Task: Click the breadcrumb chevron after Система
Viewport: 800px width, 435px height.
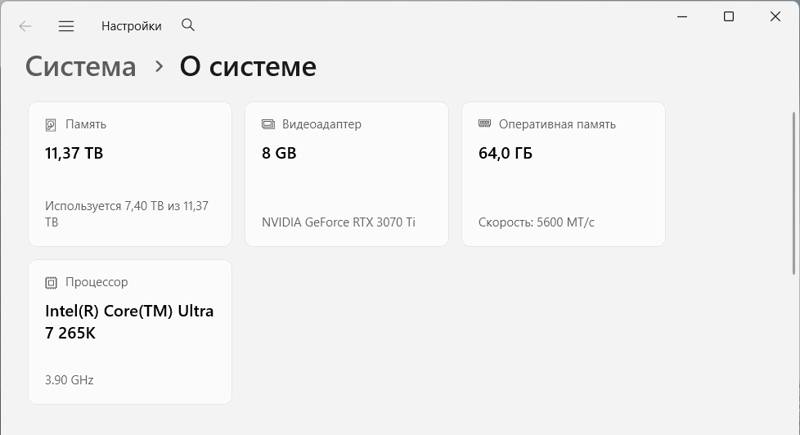Action: click(158, 67)
